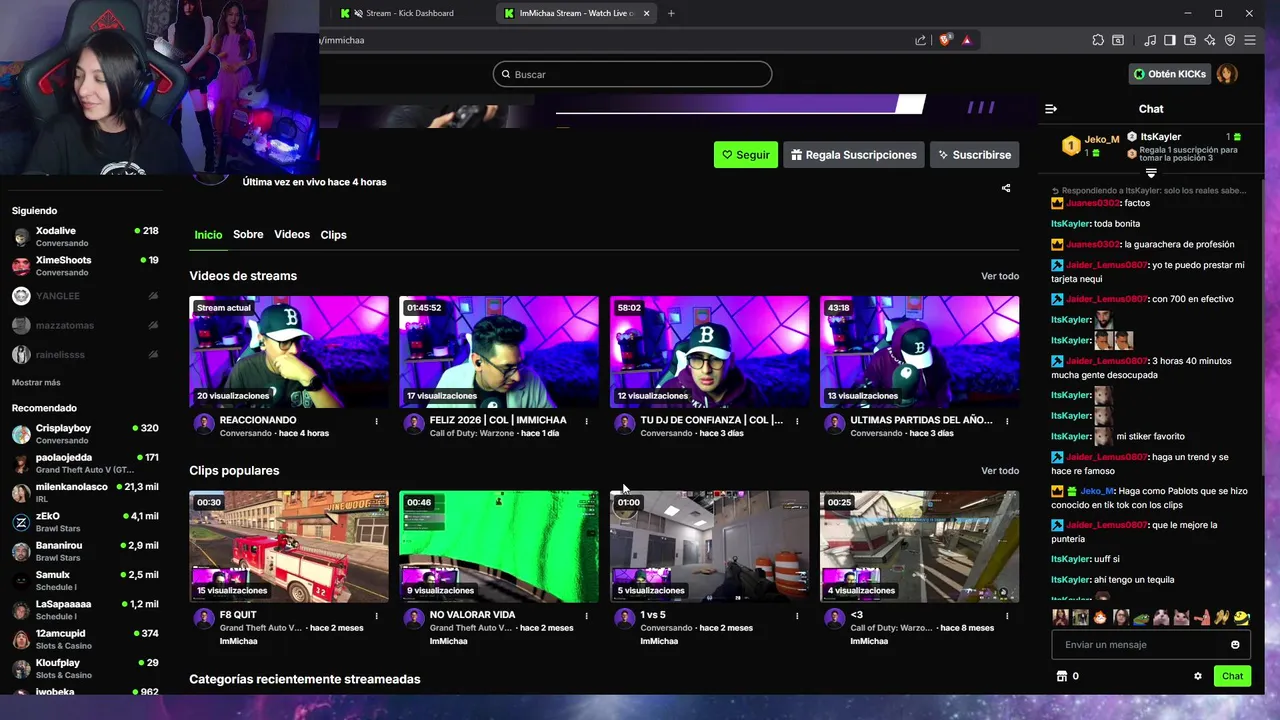Share this page from address bar

tap(920, 40)
